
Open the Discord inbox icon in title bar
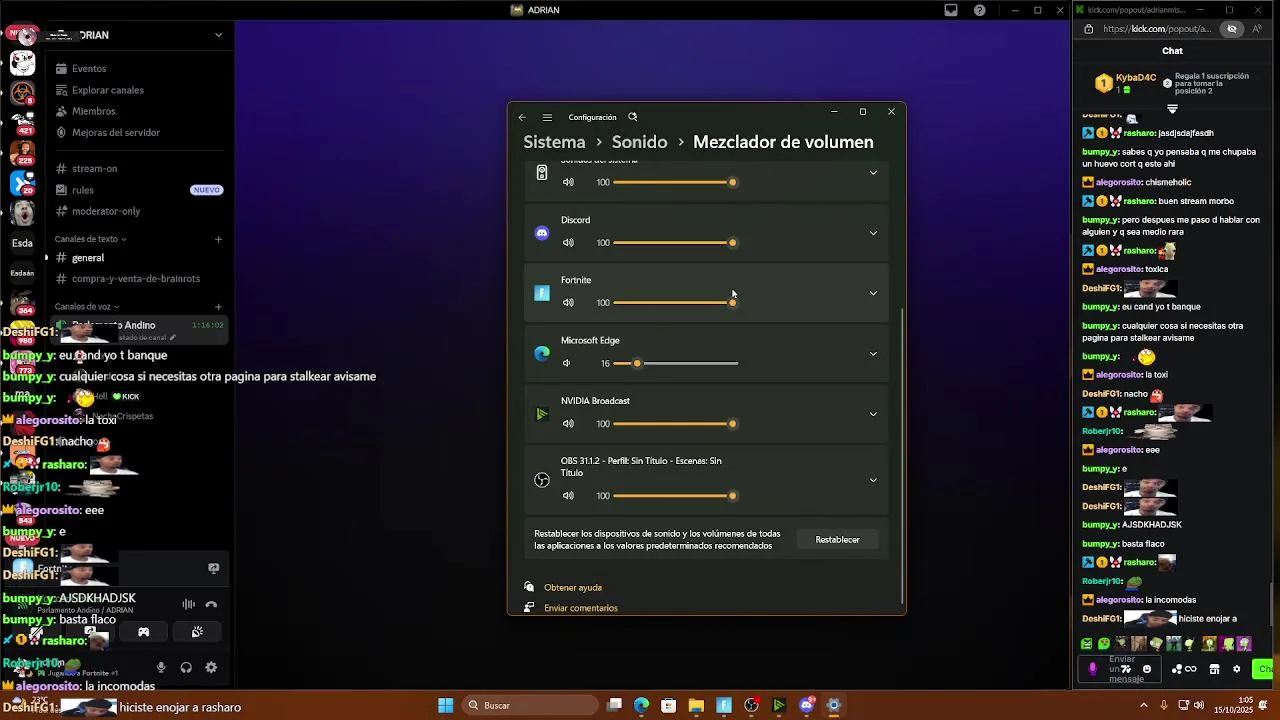pos(951,10)
